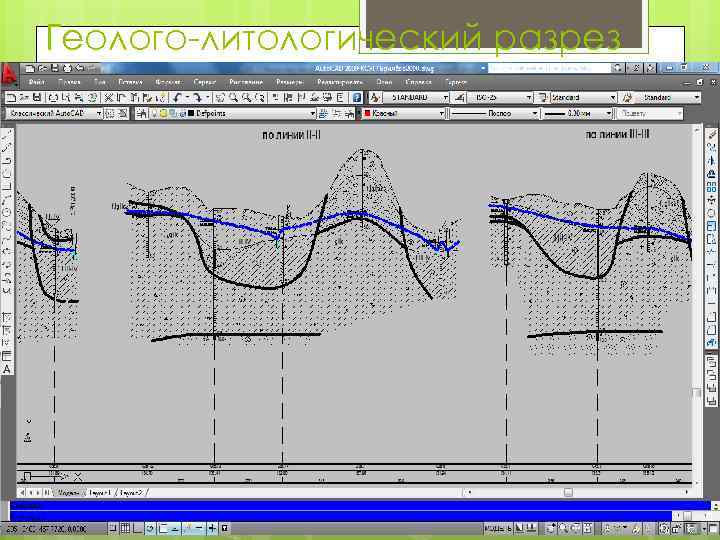Click the Dimension Style icon beside ISO-25
Image resolution: width=720 pixels, height=540 pixels.
459,97
